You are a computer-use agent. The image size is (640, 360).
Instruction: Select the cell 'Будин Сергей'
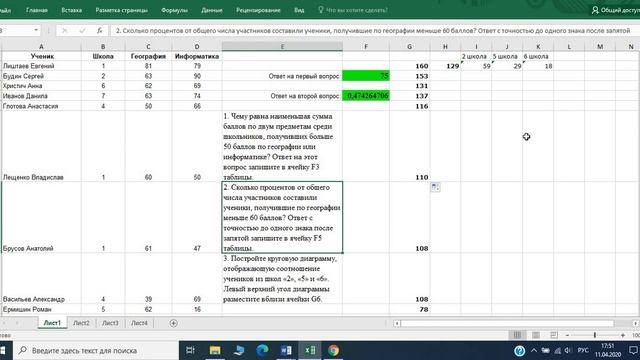point(41,76)
